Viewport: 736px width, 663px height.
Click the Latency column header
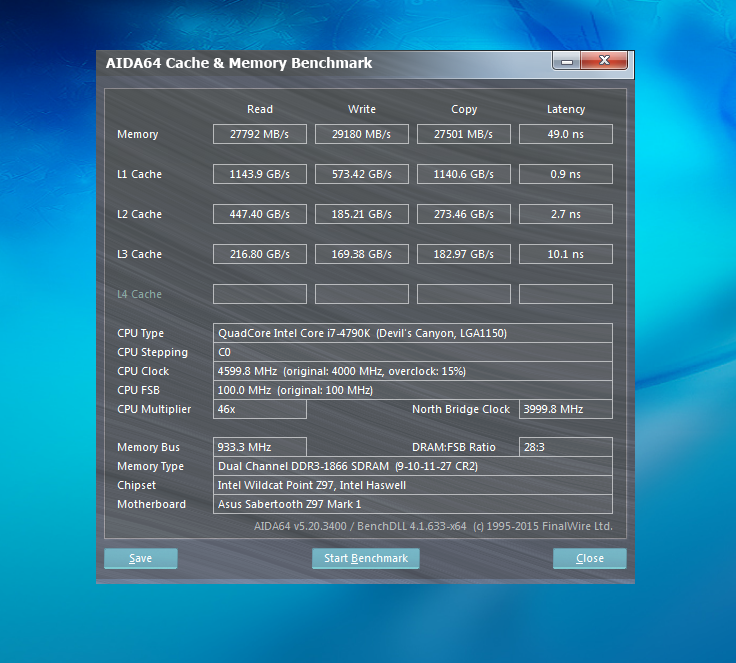pos(566,109)
